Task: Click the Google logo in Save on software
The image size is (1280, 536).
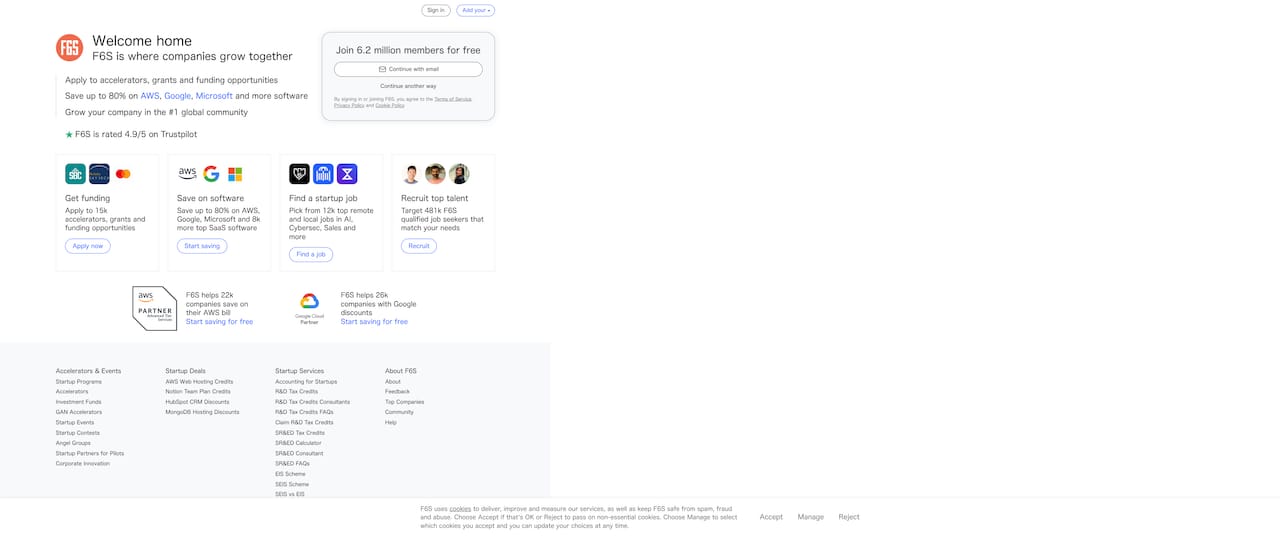Action: [x=211, y=174]
